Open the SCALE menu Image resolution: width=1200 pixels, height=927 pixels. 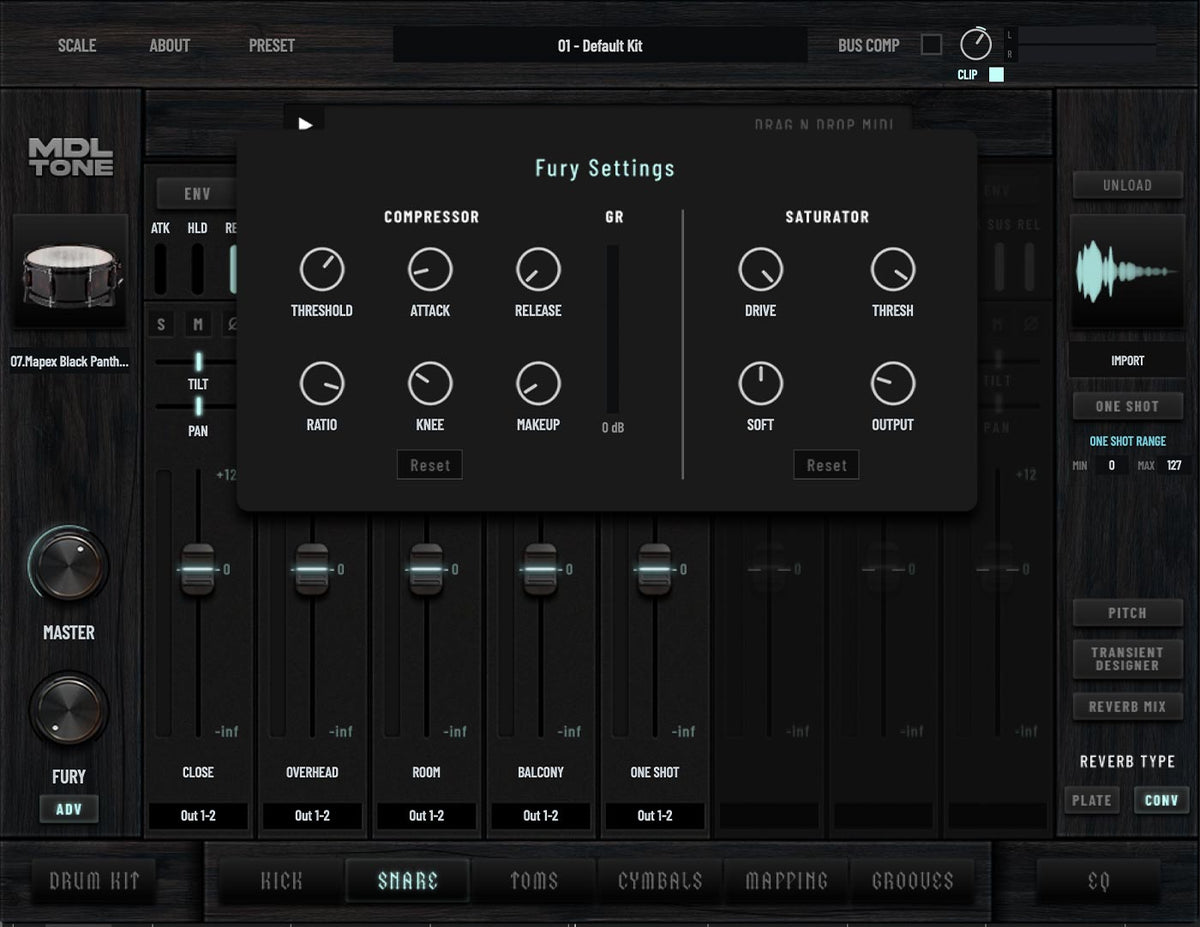pos(77,45)
